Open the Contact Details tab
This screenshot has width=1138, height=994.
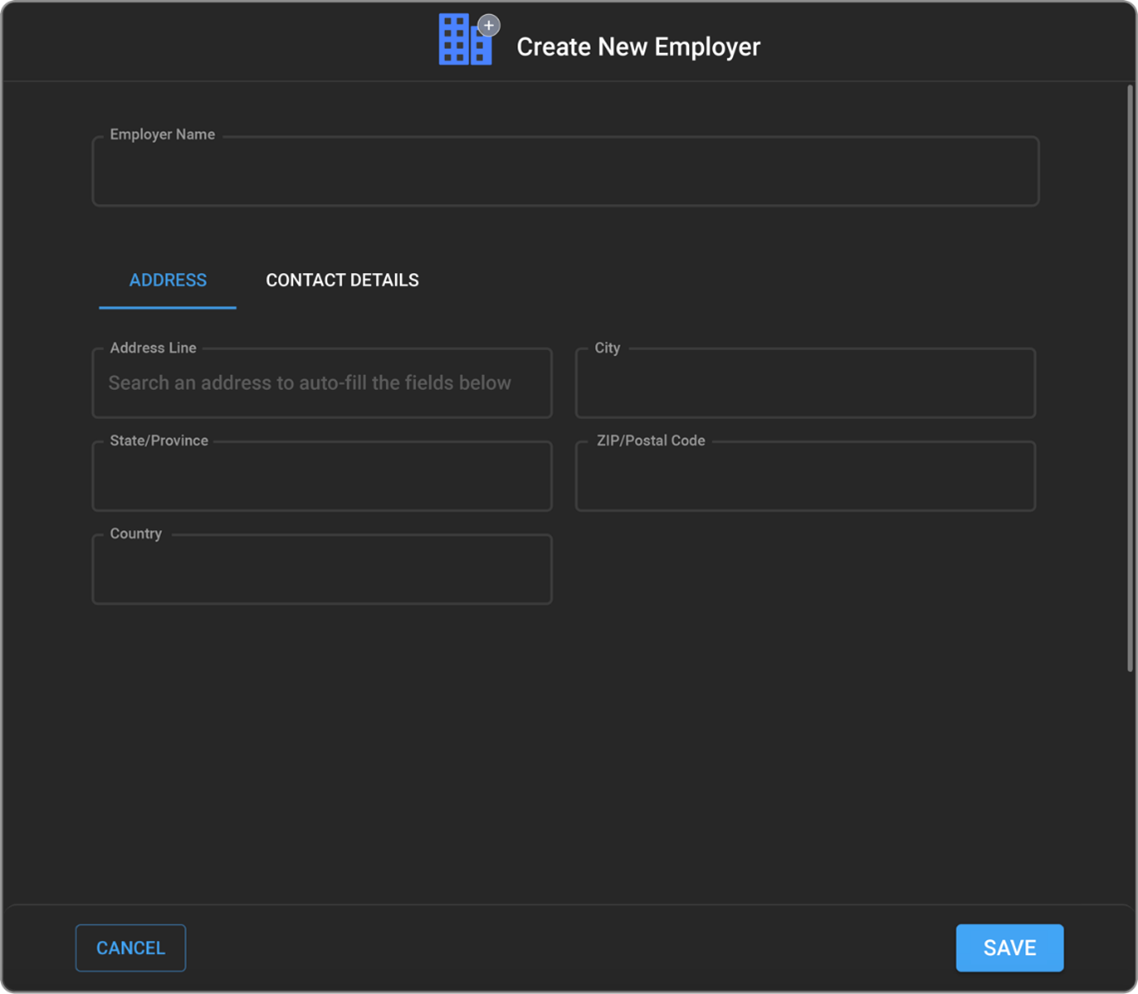[x=342, y=280]
